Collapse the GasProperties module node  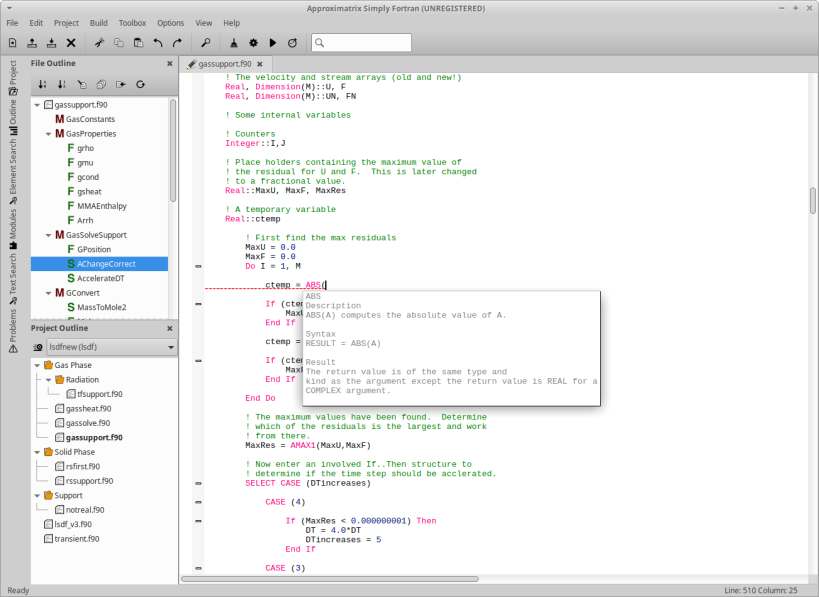(48, 133)
